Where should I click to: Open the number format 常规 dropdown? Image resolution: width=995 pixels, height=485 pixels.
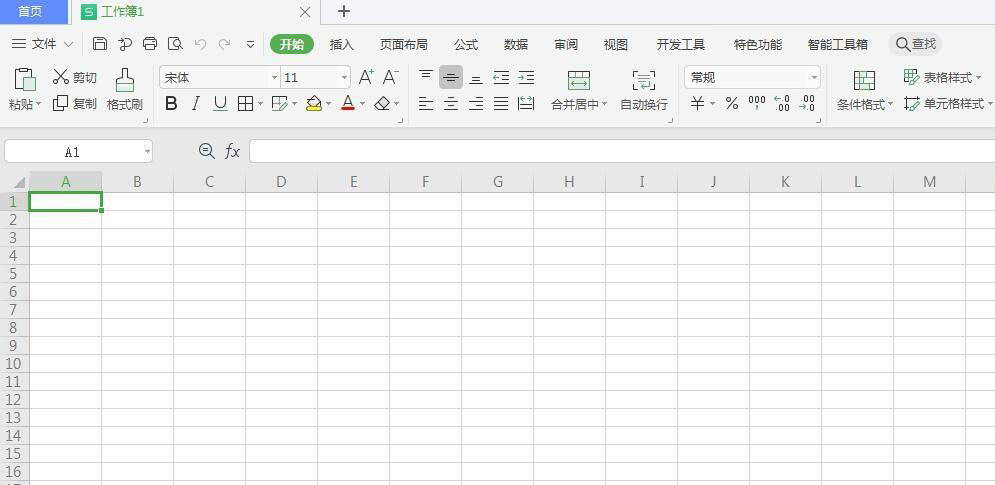point(815,77)
